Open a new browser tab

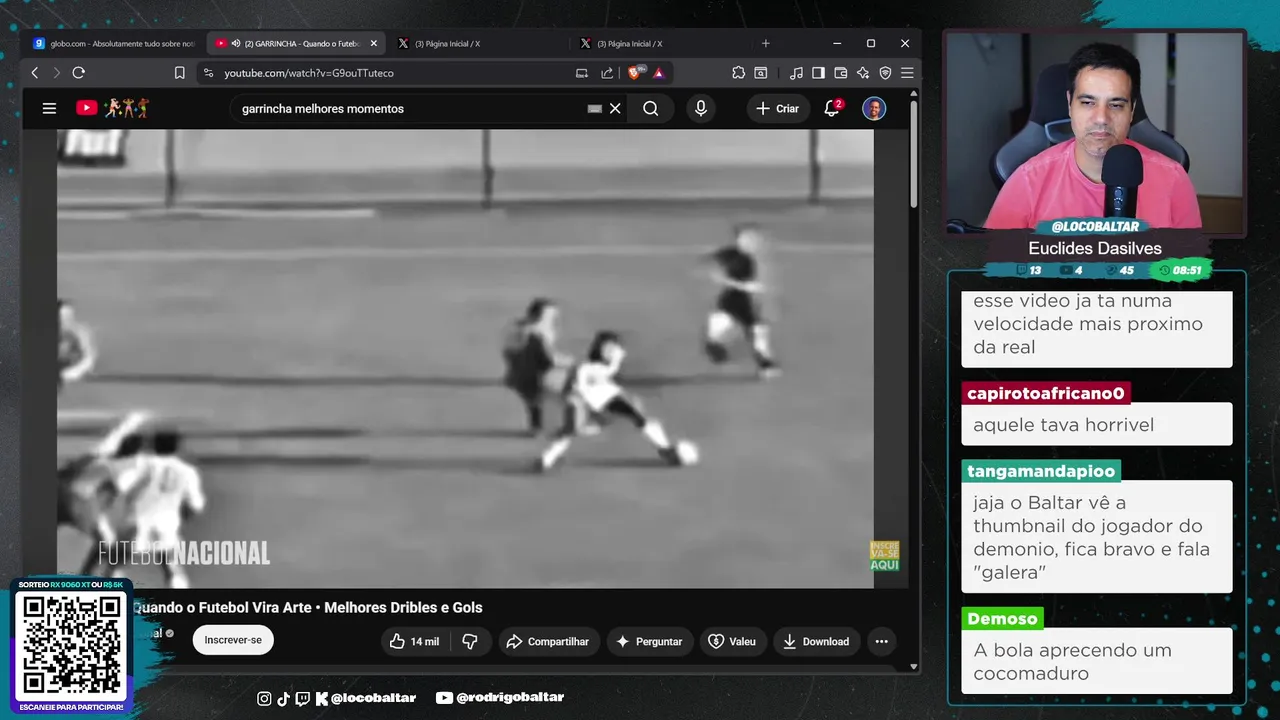766,44
